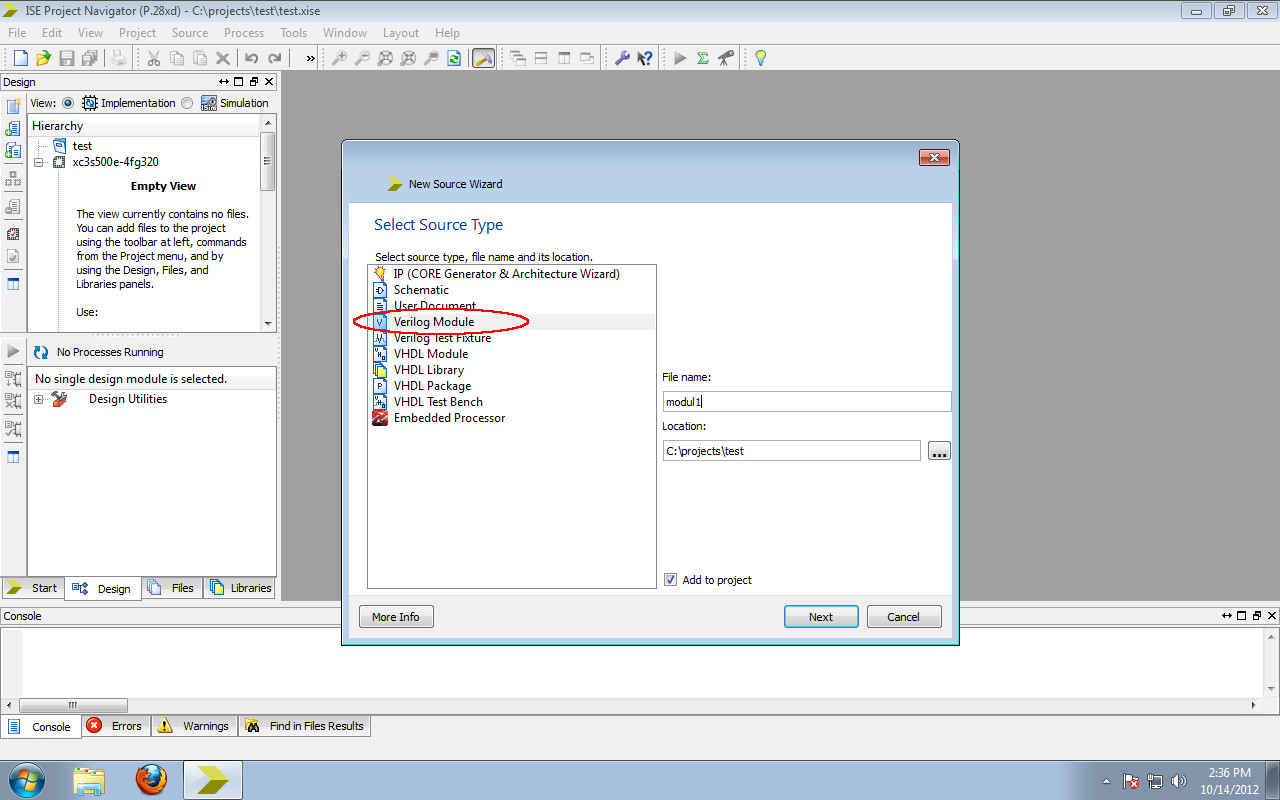Open the Location browse dialog

(x=938, y=450)
